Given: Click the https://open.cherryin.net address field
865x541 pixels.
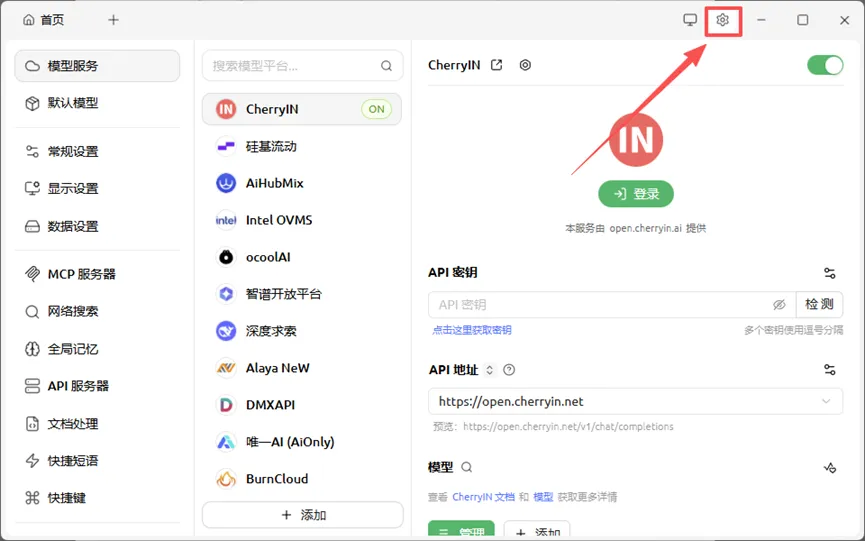Looking at the screenshot, I should (636, 401).
